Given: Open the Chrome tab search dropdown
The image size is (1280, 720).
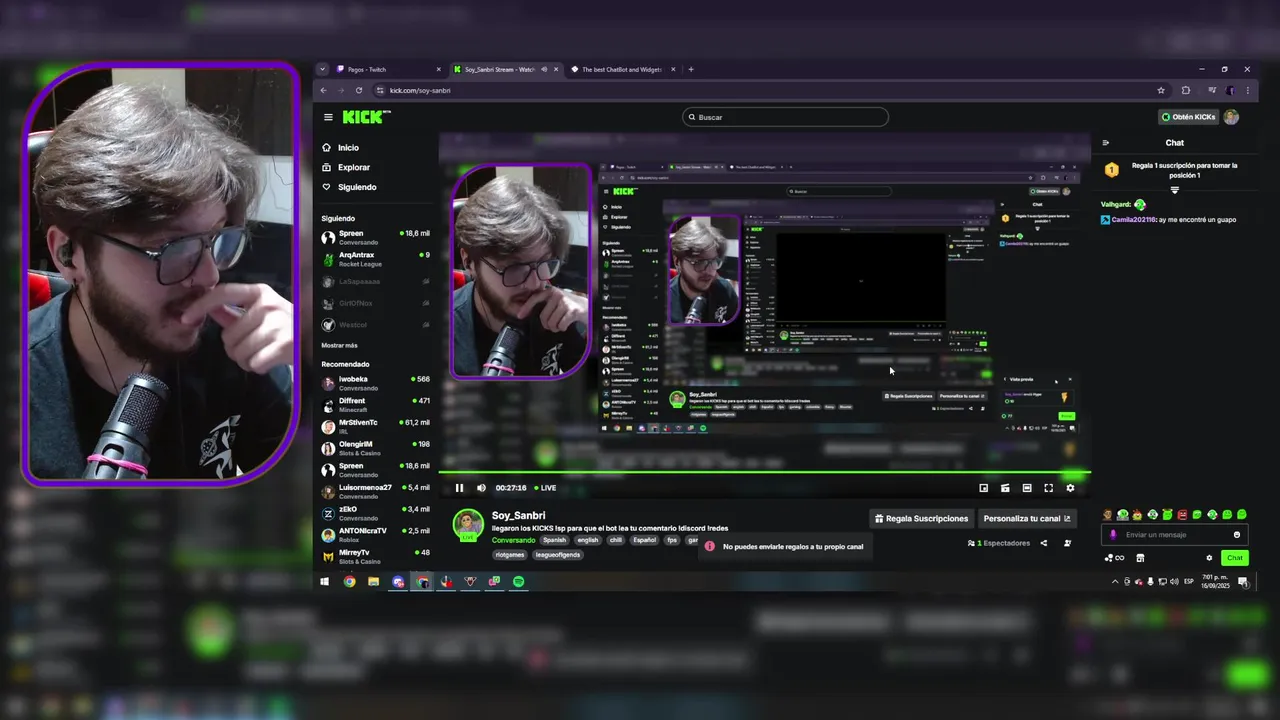Looking at the screenshot, I should point(322,69).
